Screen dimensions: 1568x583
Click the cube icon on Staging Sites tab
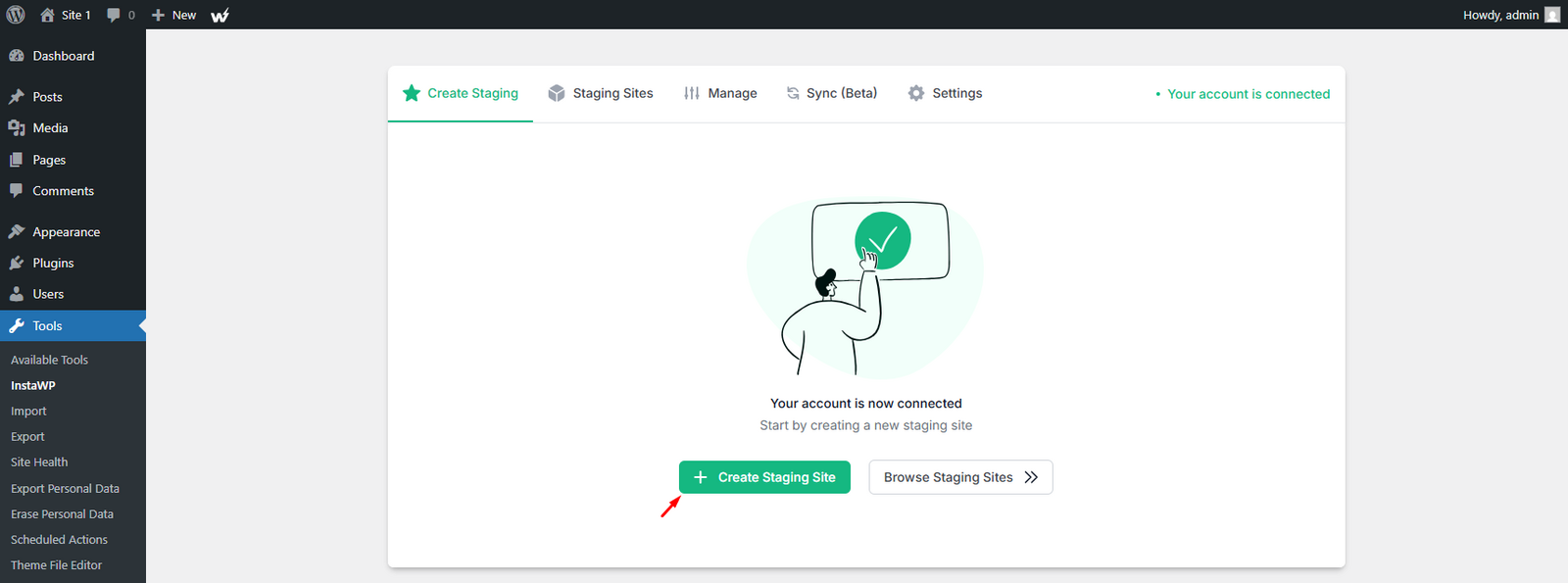click(x=557, y=93)
